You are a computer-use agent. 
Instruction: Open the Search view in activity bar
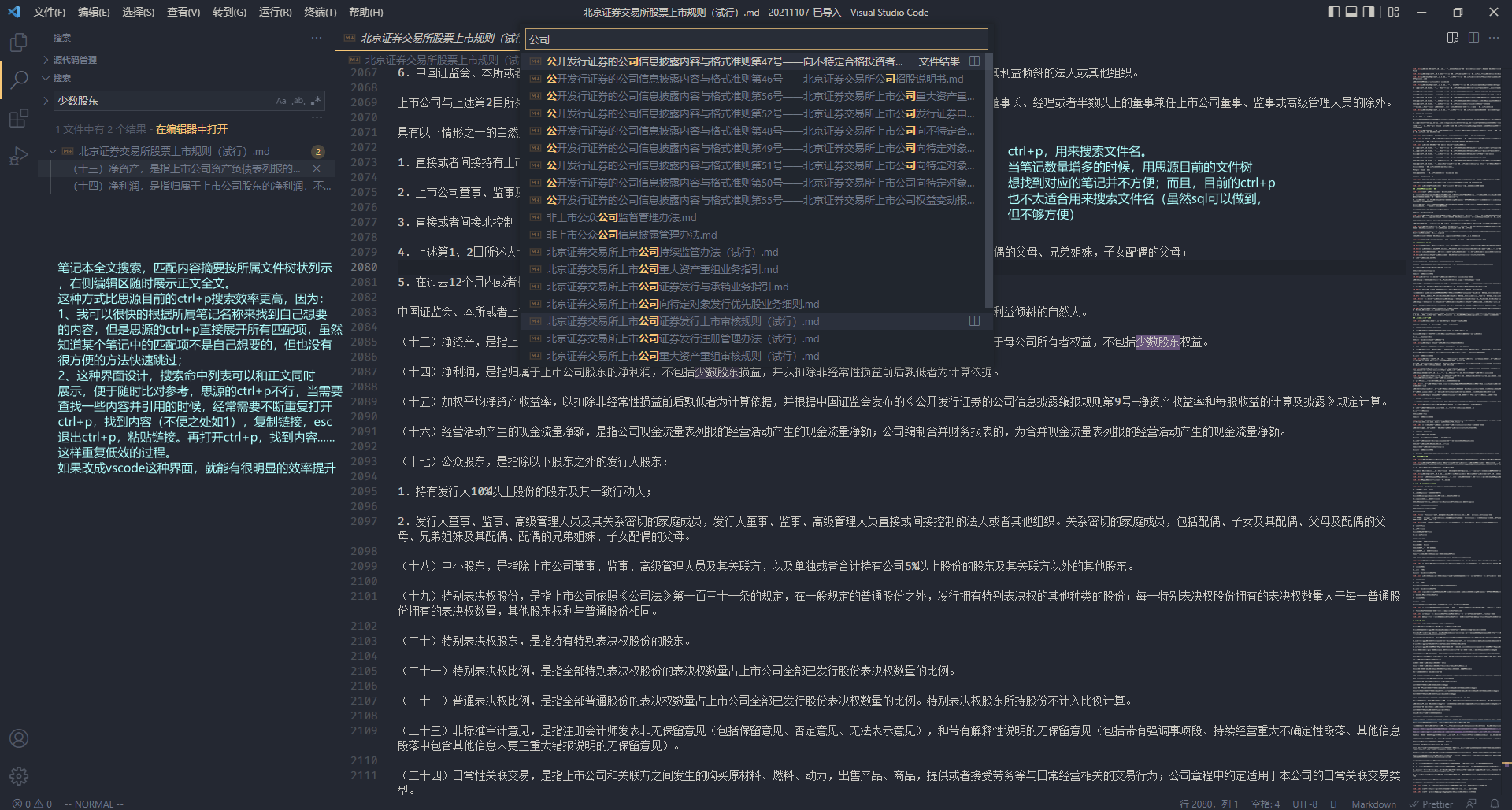(19, 80)
